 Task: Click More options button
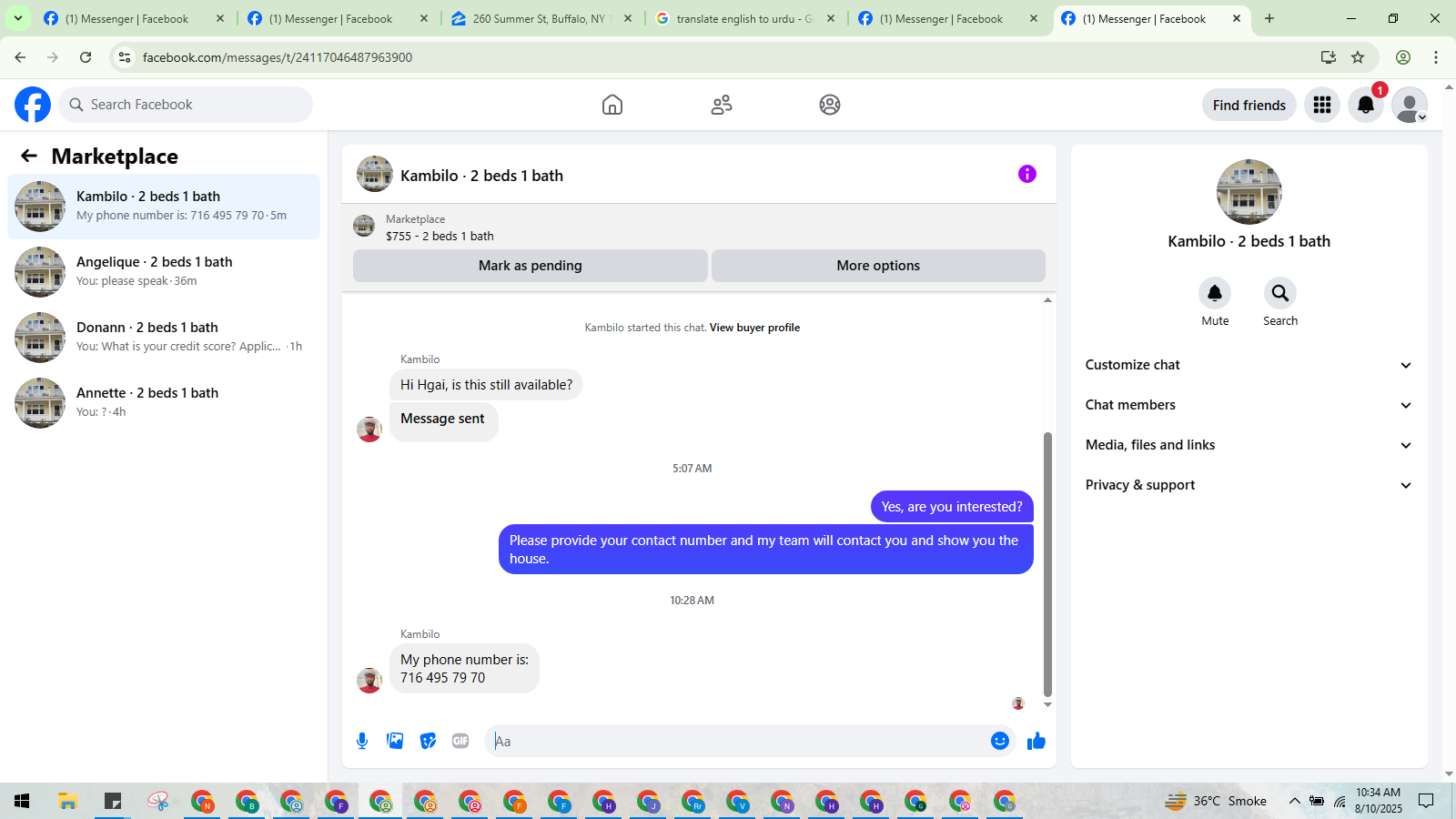(x=878, y=266)
